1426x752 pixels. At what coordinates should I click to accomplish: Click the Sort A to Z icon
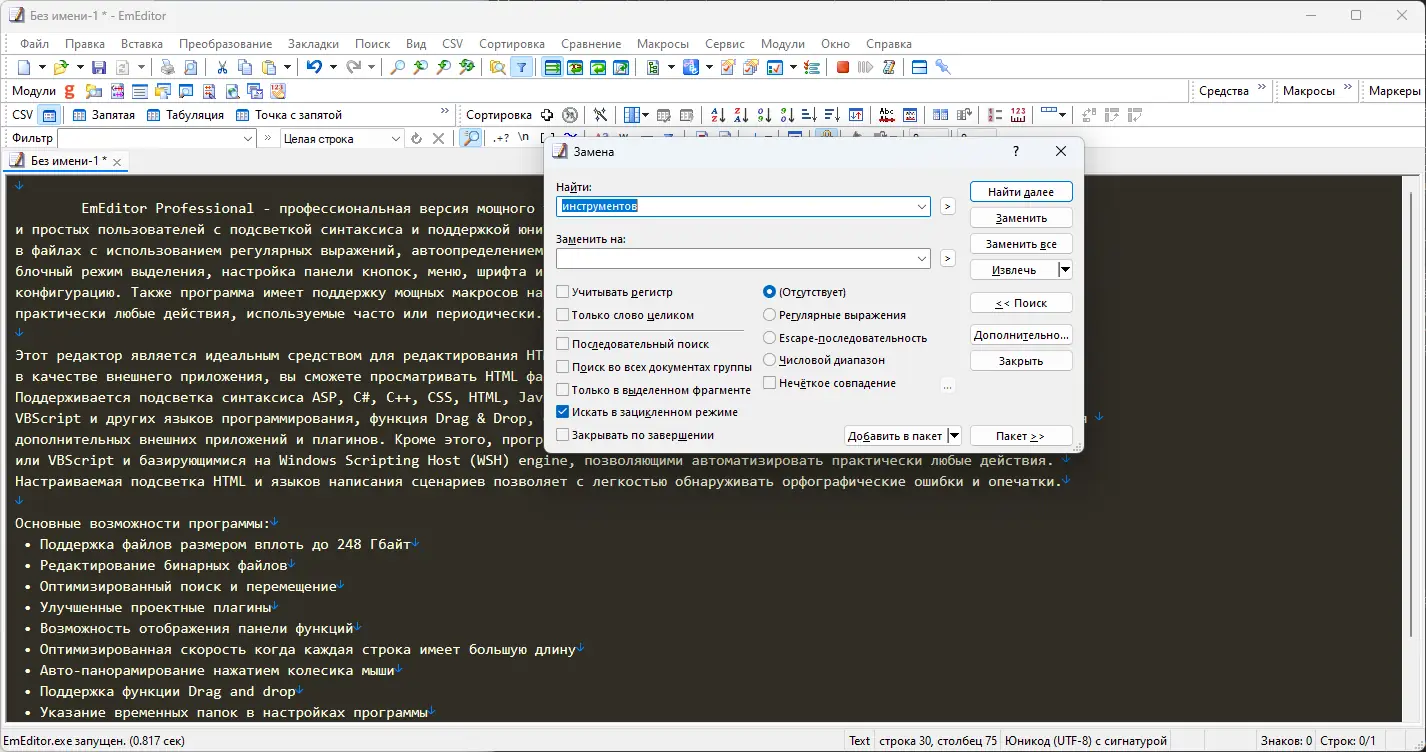(718, 115)
